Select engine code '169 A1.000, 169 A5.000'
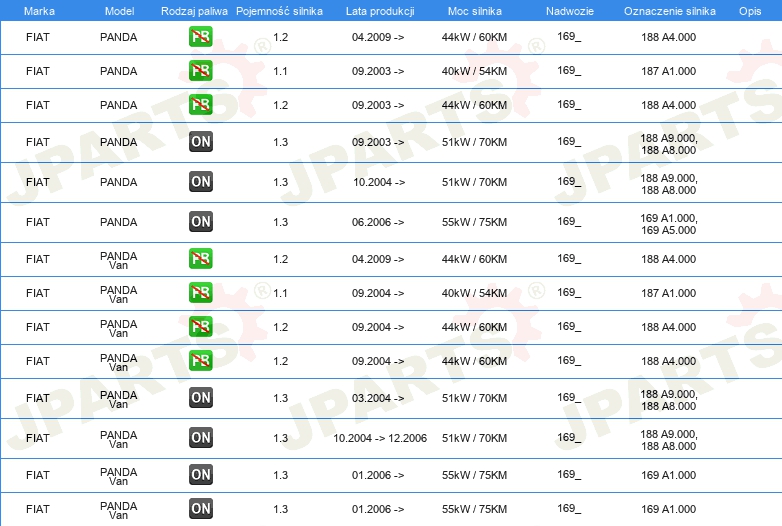 (x=669, y=224)
